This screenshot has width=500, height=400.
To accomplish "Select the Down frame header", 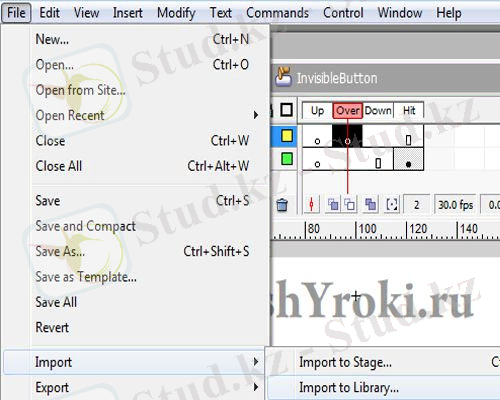I will [x=378, y=110].
